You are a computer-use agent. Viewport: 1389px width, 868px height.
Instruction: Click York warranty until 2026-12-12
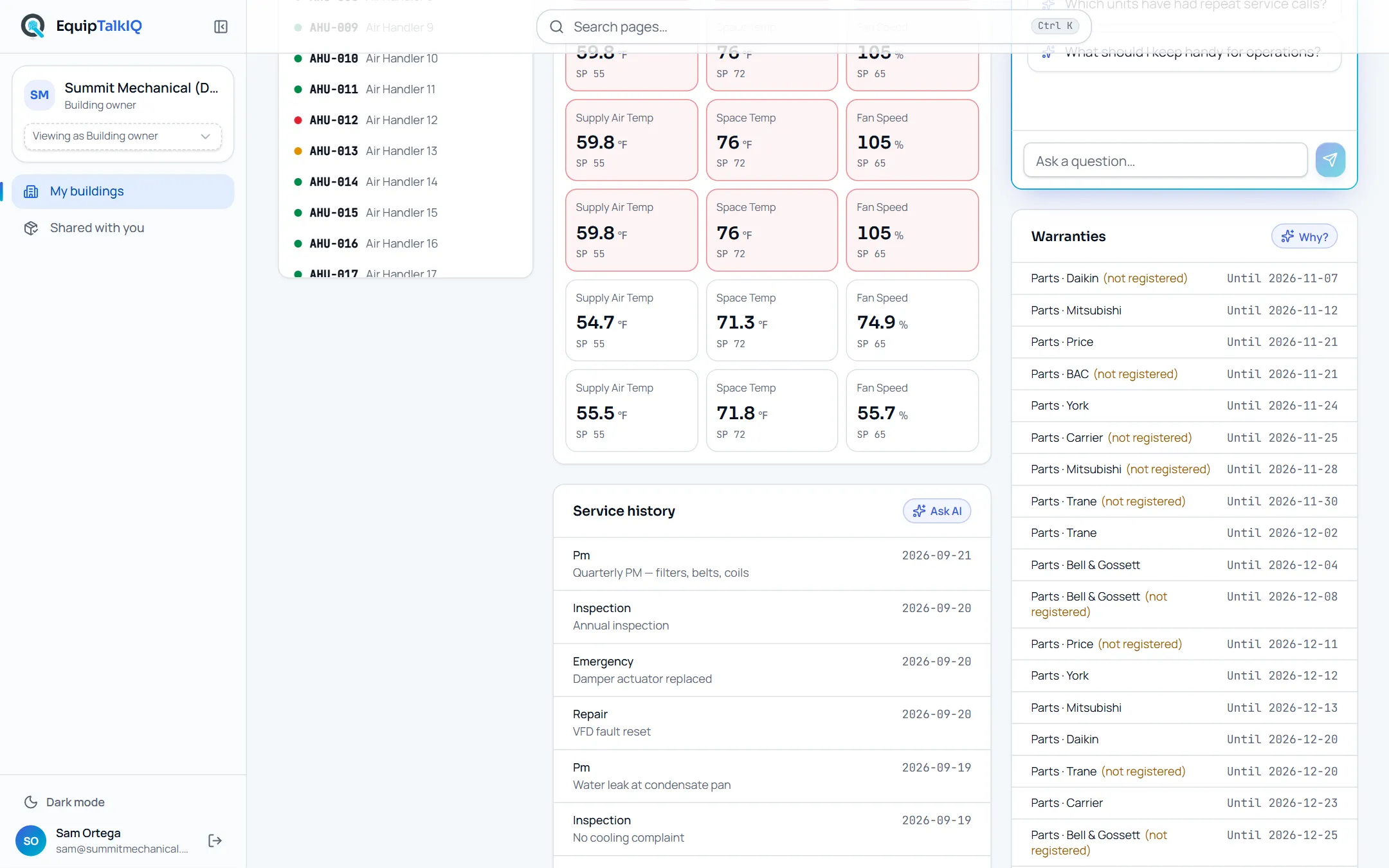[x=1185, y=676]
